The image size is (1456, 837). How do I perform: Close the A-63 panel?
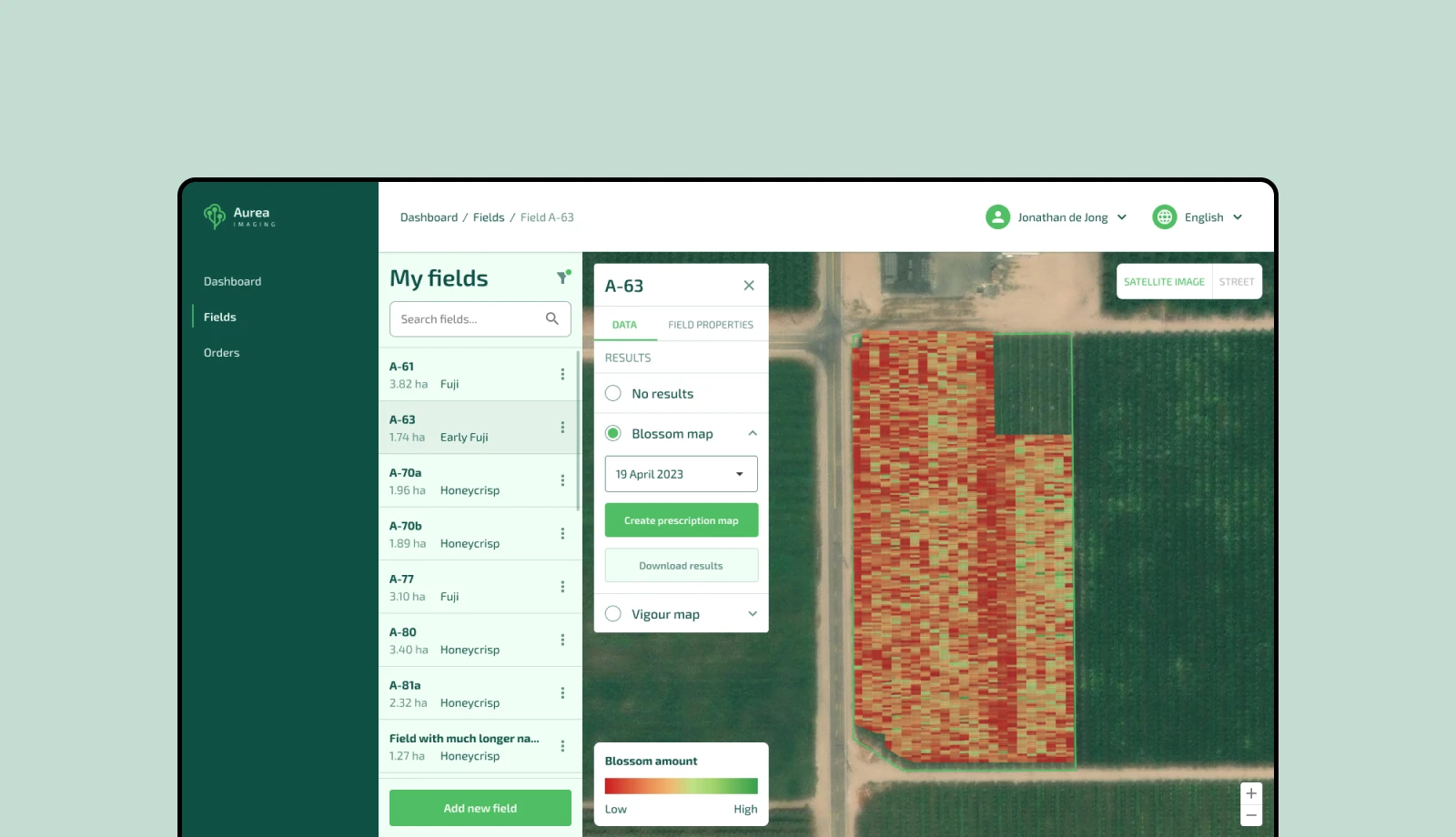(749, 286)
